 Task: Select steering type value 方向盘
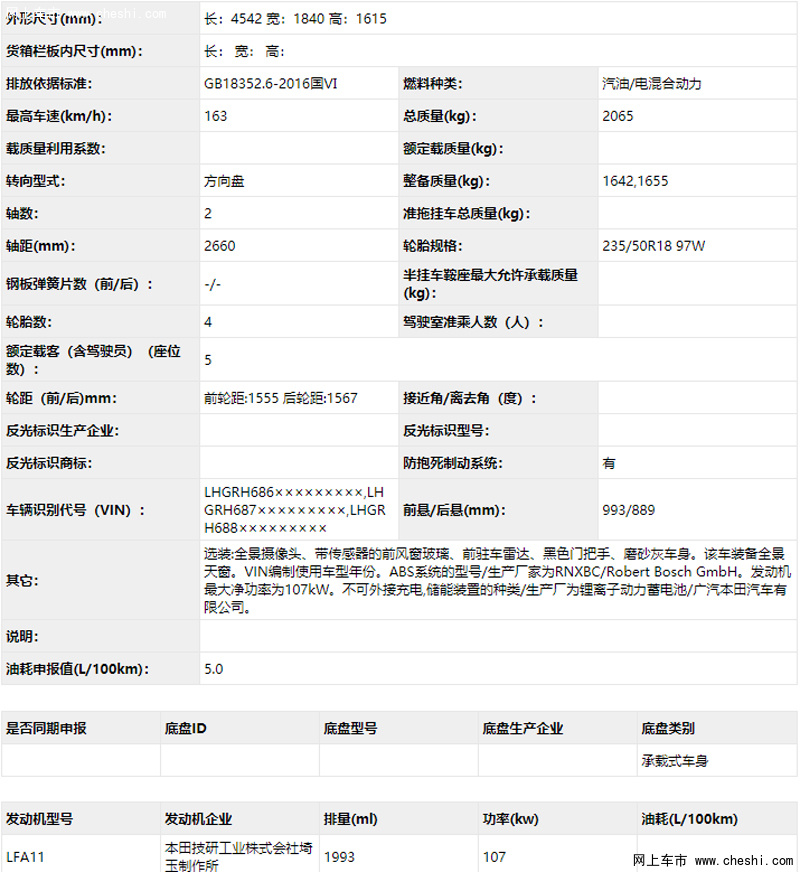224,181
